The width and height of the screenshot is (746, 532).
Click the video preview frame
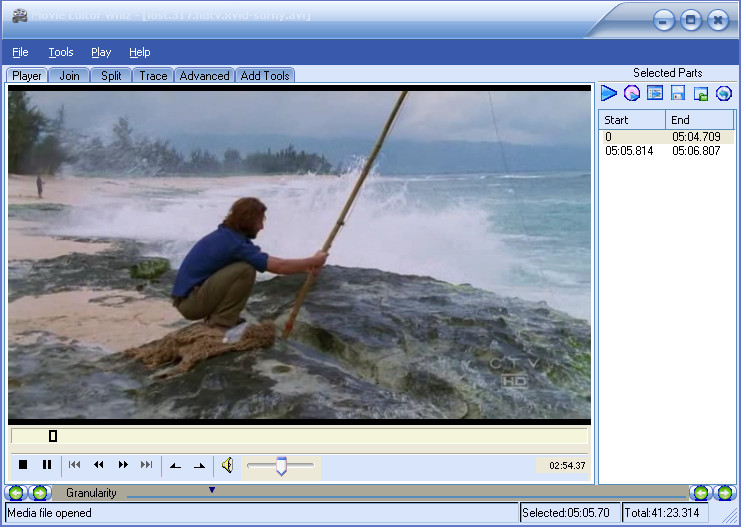pos(301,256)
